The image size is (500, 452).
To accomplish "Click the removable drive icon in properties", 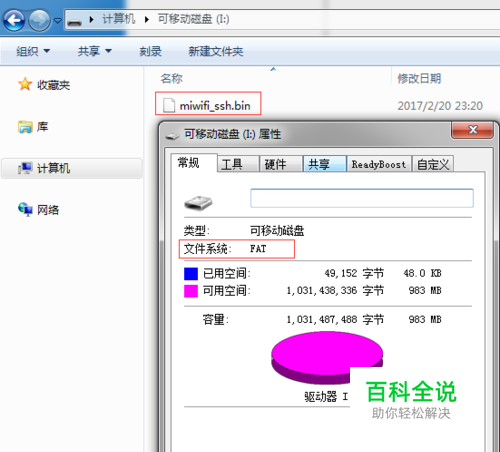I will point(198,202).
